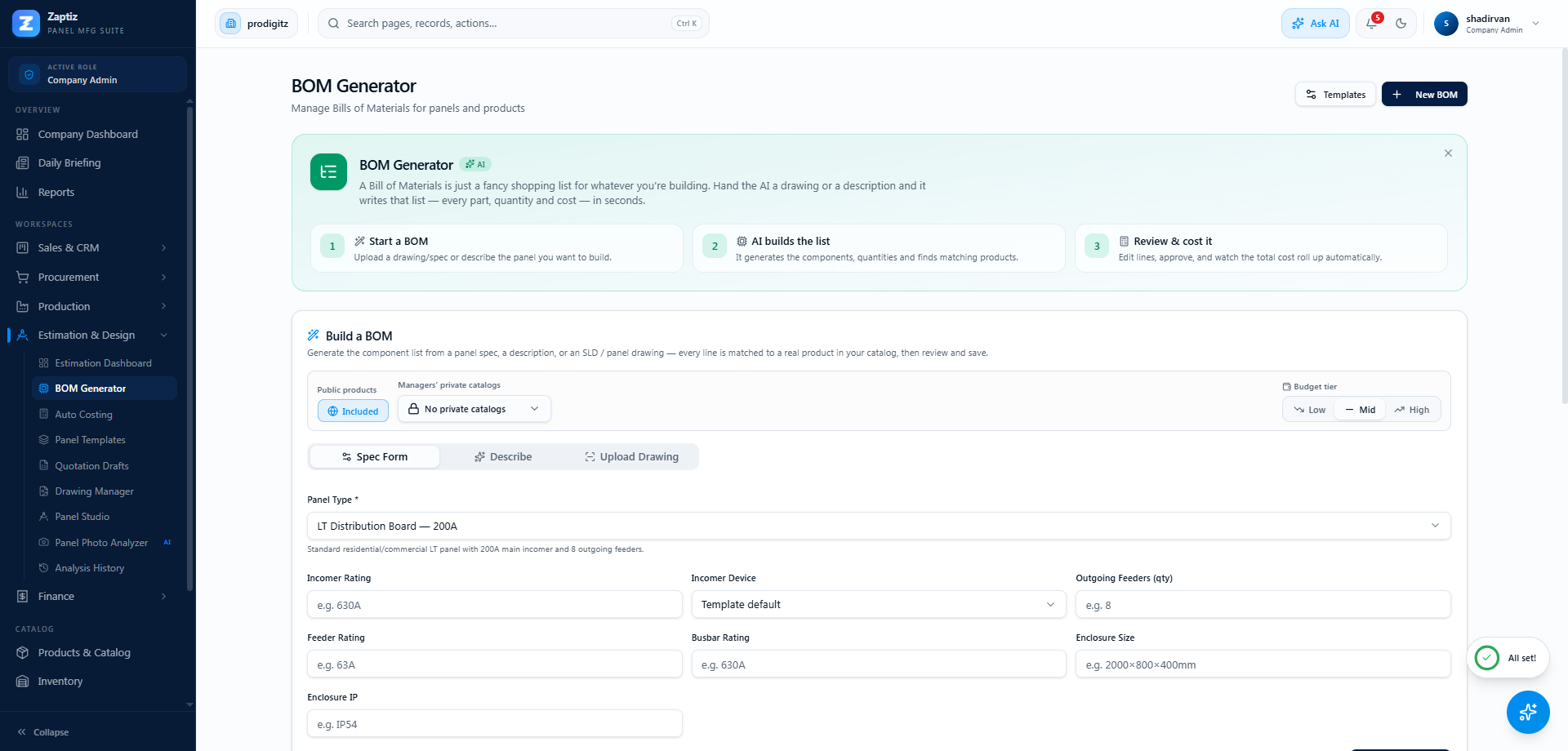
Task: Open the Panel Type dropdown
Action: [x=879, y=527]
